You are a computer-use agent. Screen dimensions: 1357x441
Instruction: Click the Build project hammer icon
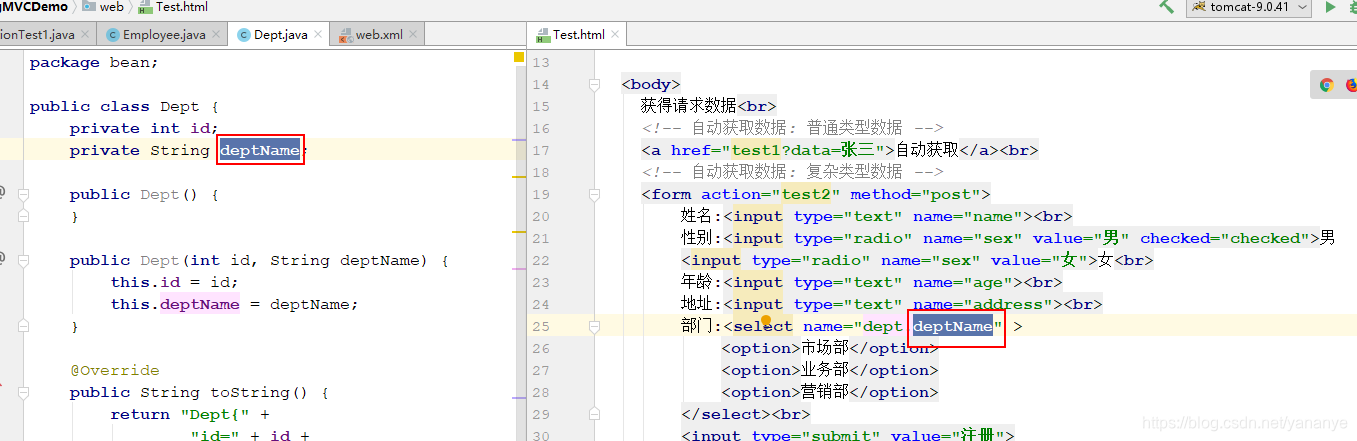pos(1166,7)
